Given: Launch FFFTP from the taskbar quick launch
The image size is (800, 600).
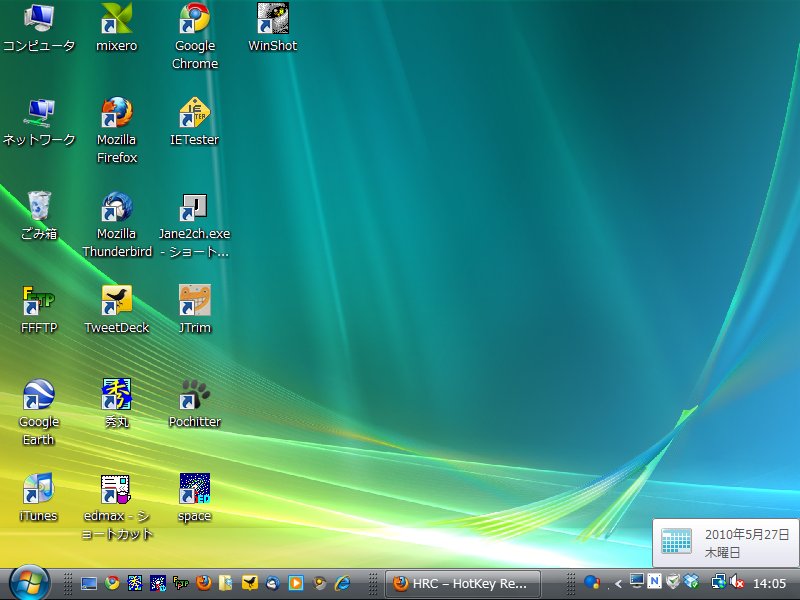Looking at the screenshot, I should 181,583.
